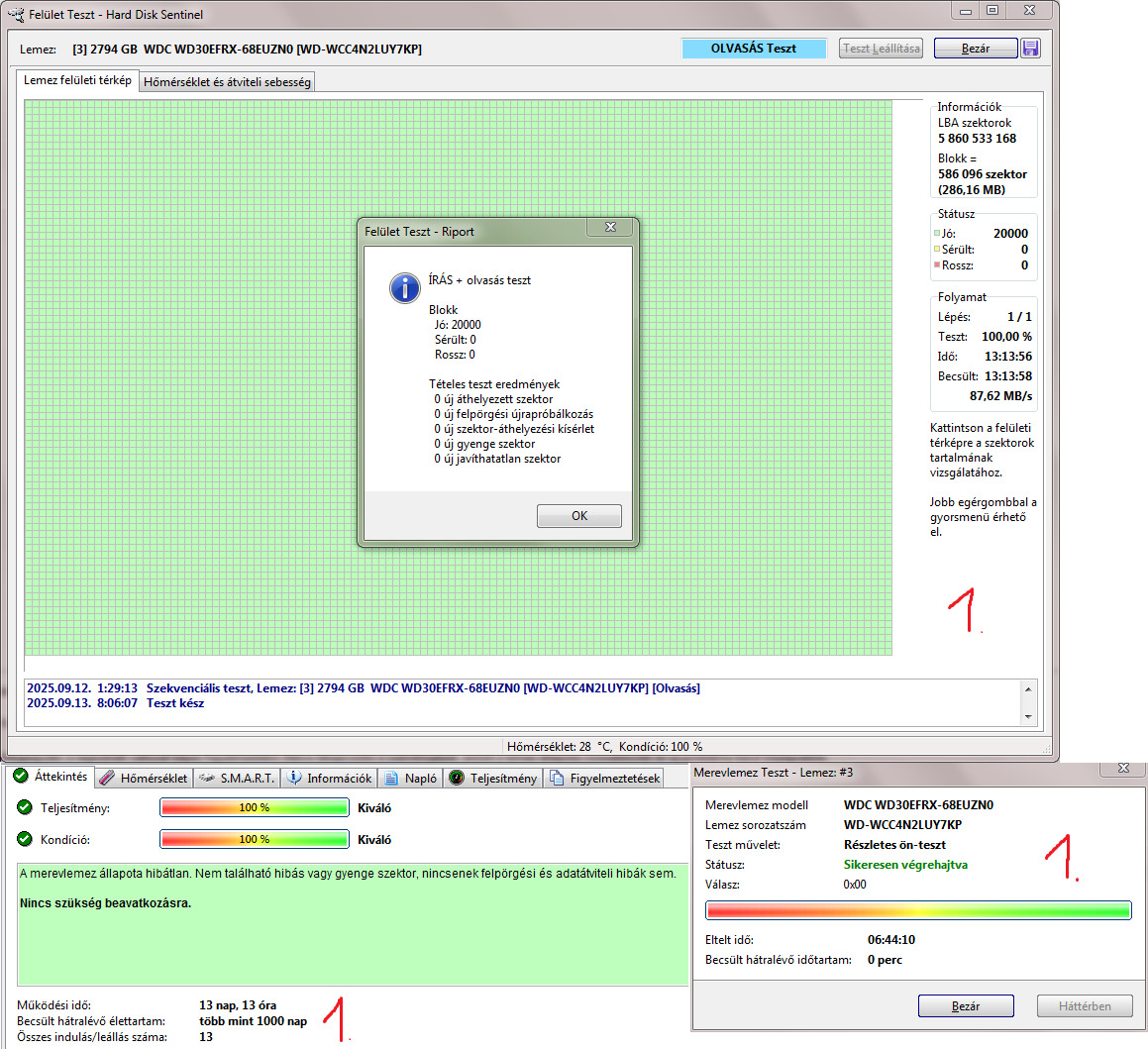The height and width of the screenshot is (1049, 1148).
Task: Click the Nincs szükség beavatkozásra text
Action: (105, 902)
